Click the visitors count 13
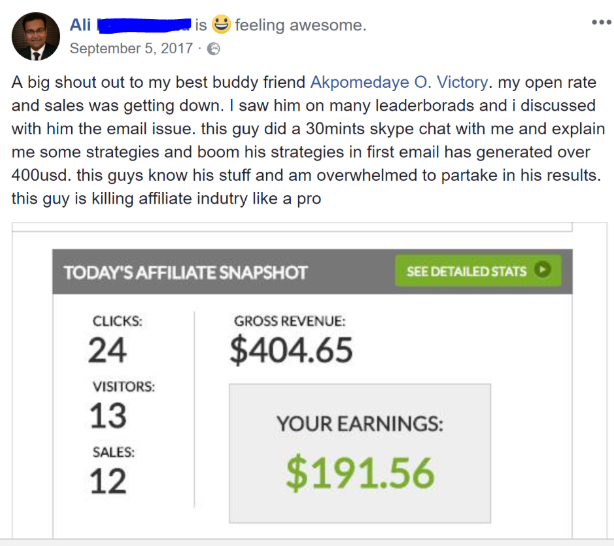This screenshot has width=614, height=546. click(108, 416)
